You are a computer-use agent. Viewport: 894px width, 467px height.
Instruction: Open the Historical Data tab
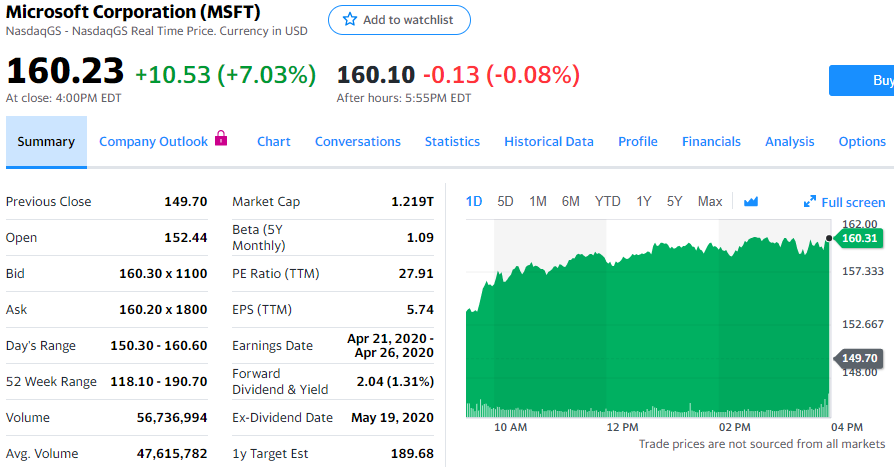click(x=549, y=142)
